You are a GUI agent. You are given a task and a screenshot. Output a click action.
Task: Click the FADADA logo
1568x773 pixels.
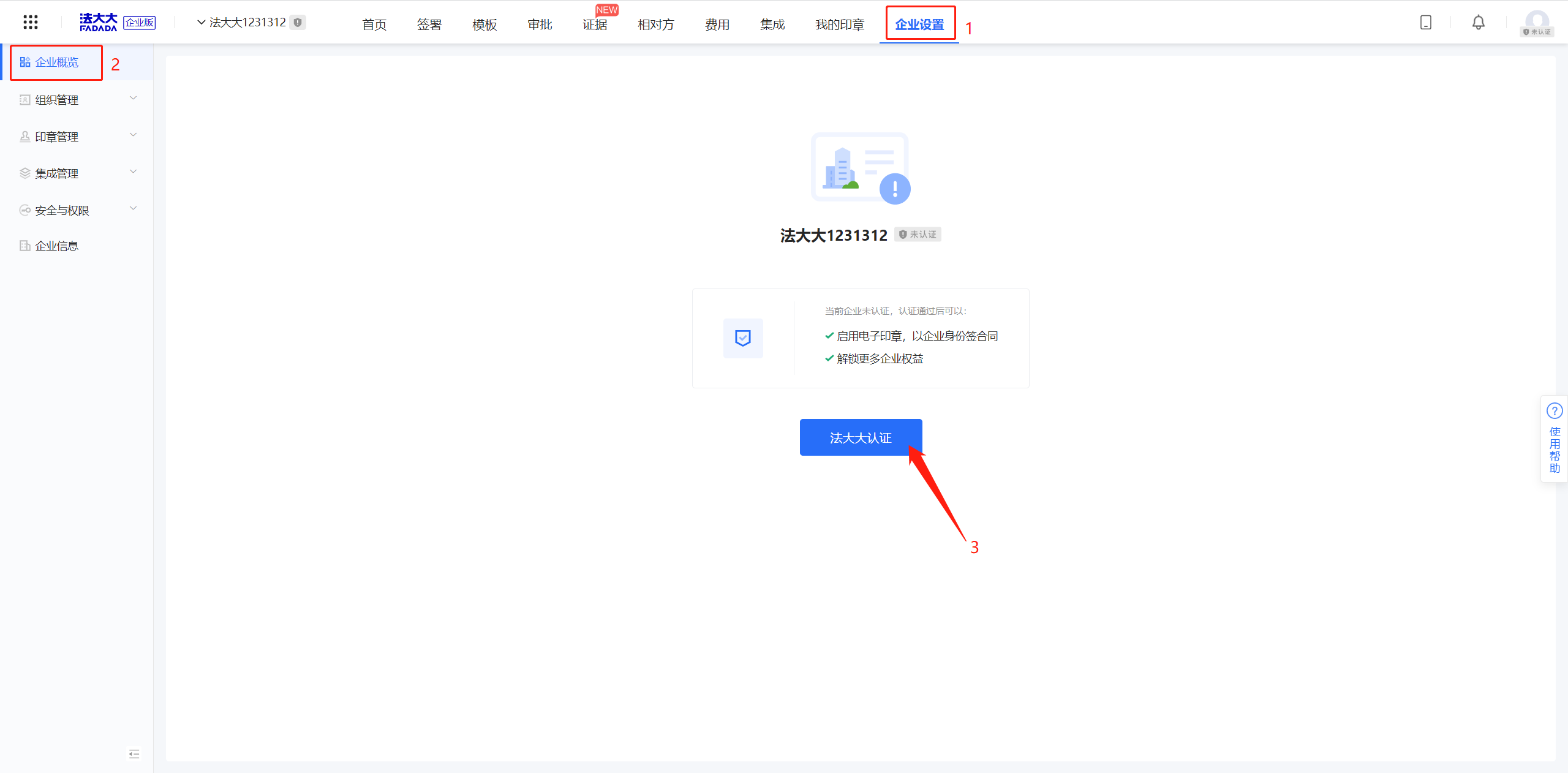tap(98, 22)
